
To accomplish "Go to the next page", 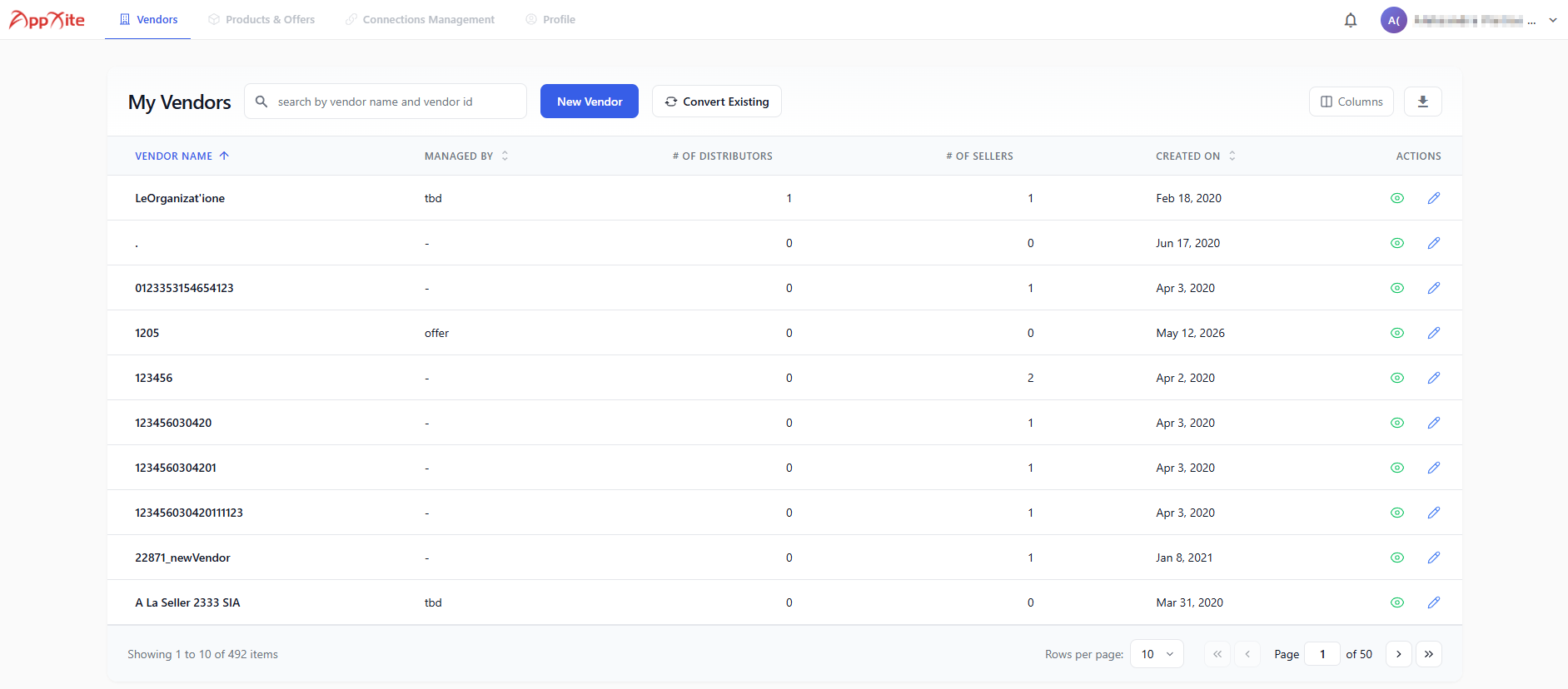I will 1399,654.
